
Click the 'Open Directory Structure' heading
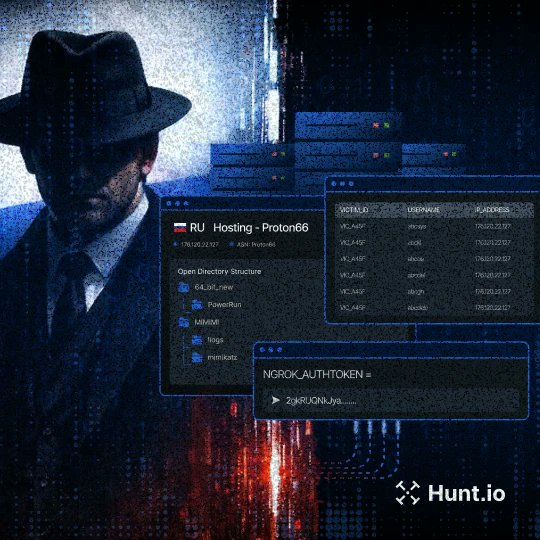pyautogui.click(x=219, y=271)
